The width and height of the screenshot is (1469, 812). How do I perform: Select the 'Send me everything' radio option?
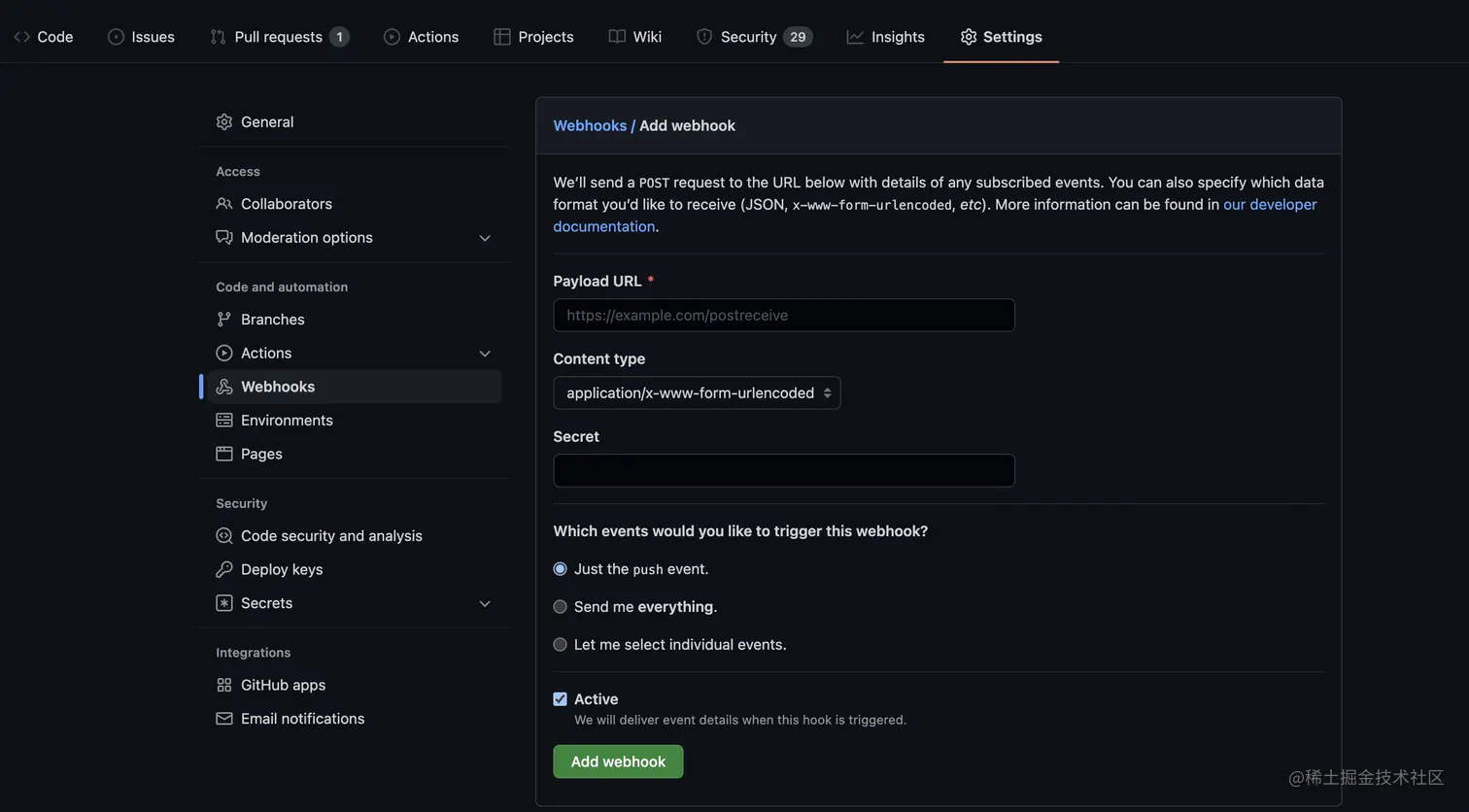click(561, 607)
